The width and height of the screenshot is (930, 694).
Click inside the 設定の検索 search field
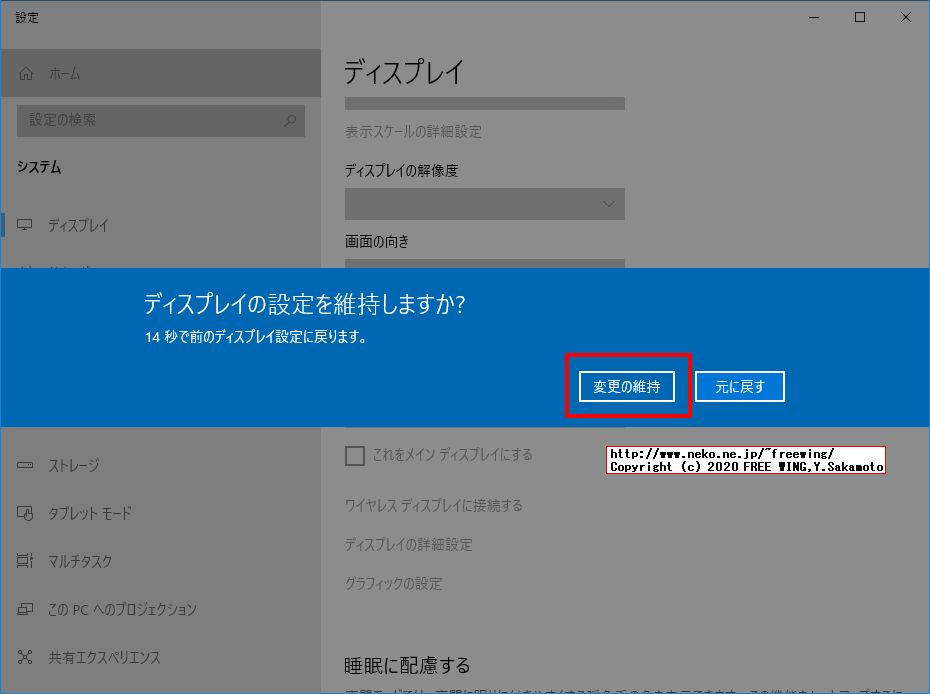click(150, 120)
